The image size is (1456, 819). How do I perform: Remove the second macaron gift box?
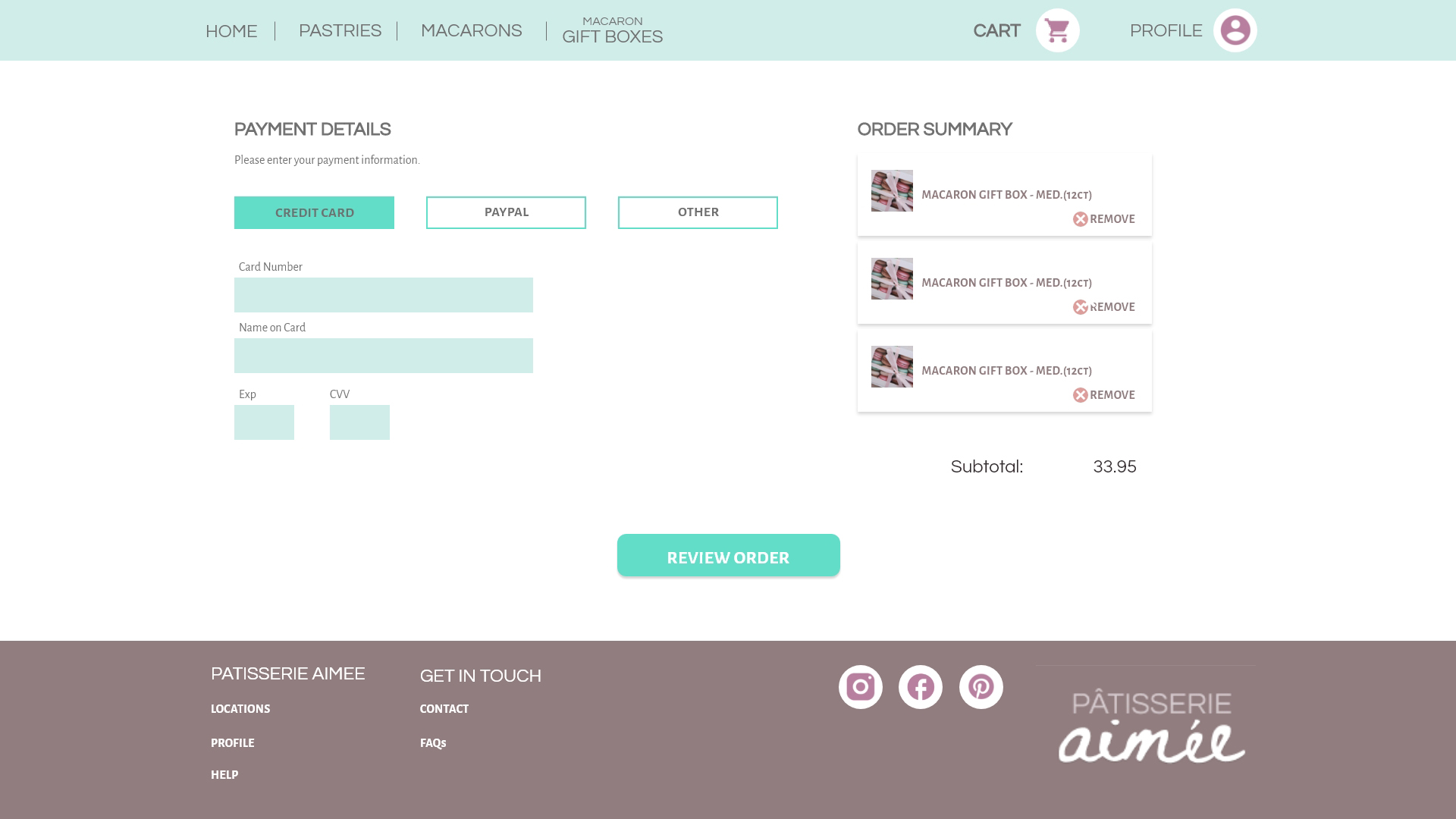(x=1103, y=307)
